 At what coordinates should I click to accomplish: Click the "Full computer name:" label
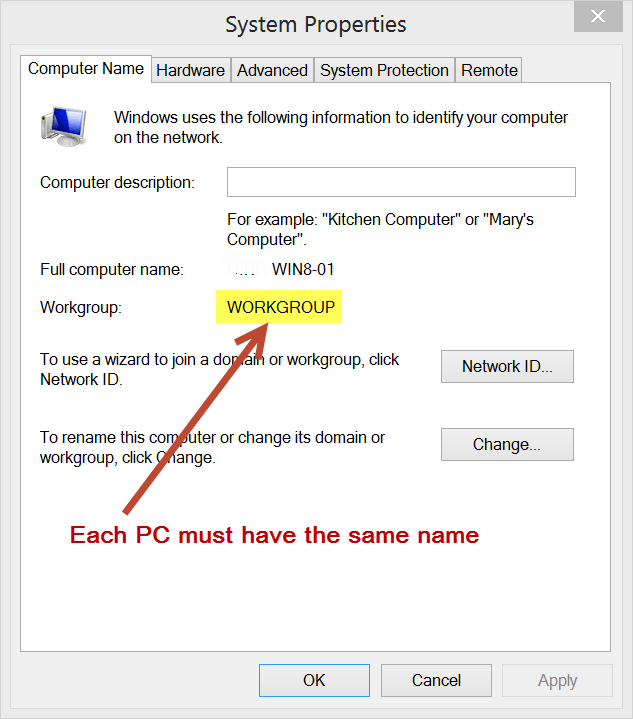pyautogui.click(x=112, y=269)
